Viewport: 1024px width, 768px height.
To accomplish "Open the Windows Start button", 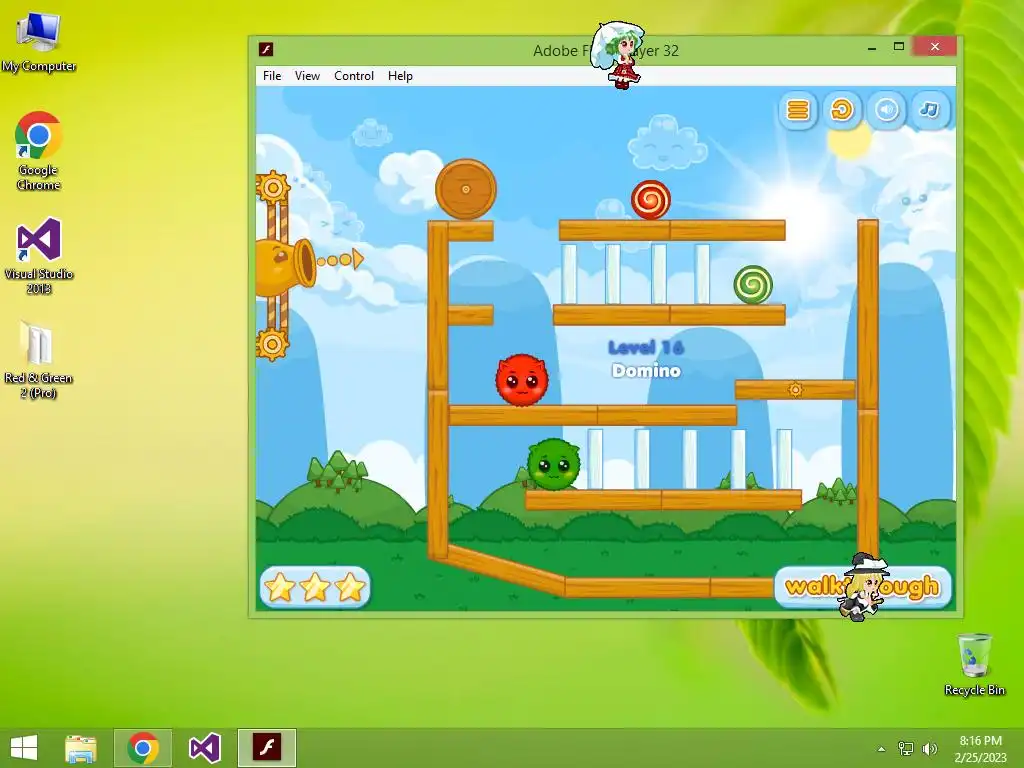I will point(24,748).
